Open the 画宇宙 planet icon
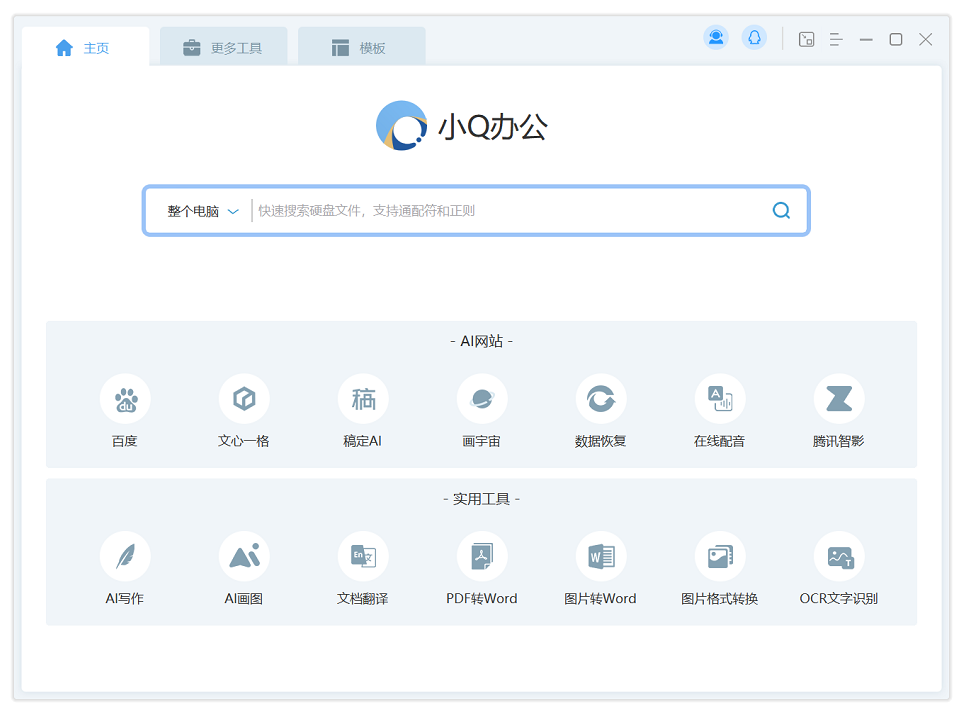The image size is (963, 711). (x=482, y=399)
